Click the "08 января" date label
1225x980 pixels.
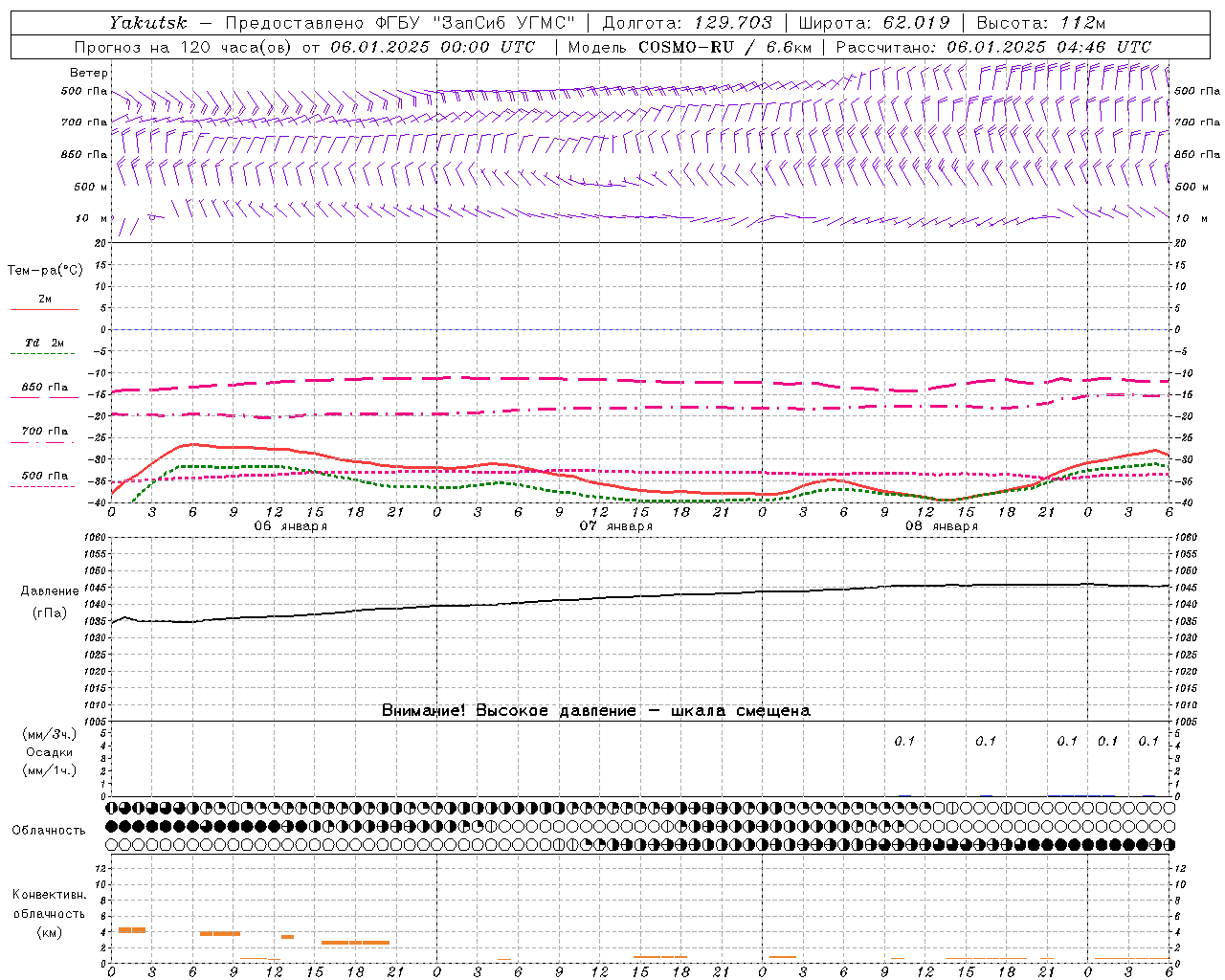click(x=942, y=526)
